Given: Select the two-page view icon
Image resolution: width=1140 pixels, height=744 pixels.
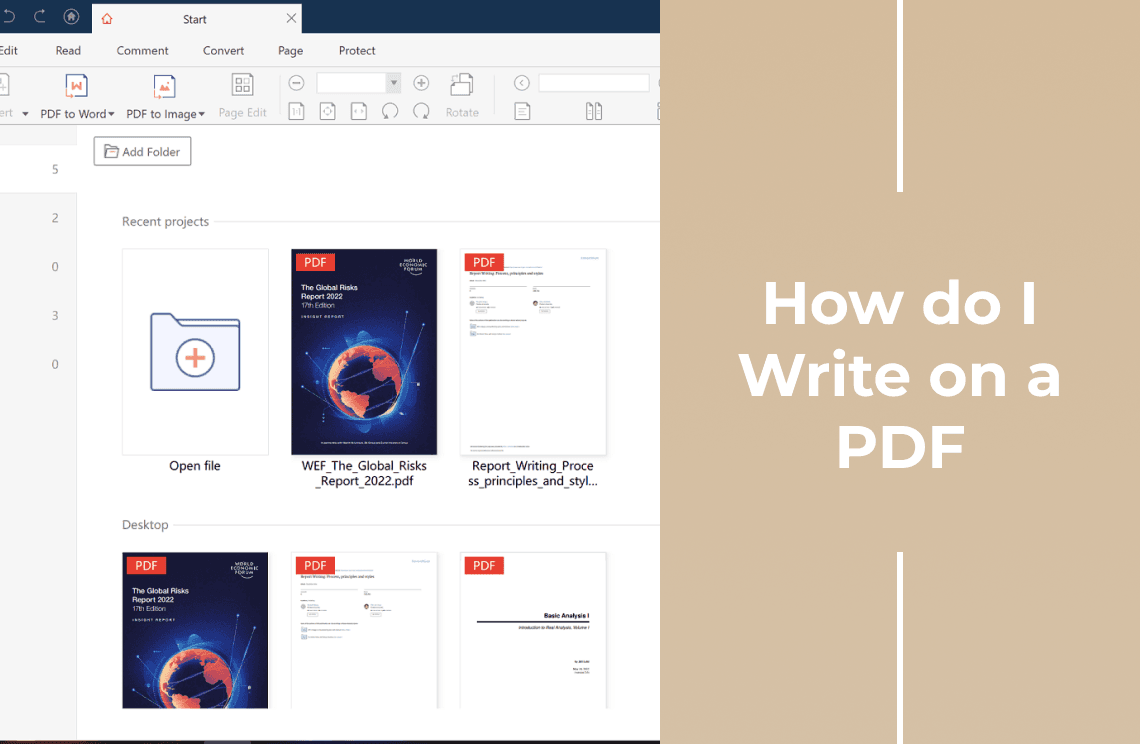Looking at the screenshot, I should pyautogui.click(x=594, y=111).
